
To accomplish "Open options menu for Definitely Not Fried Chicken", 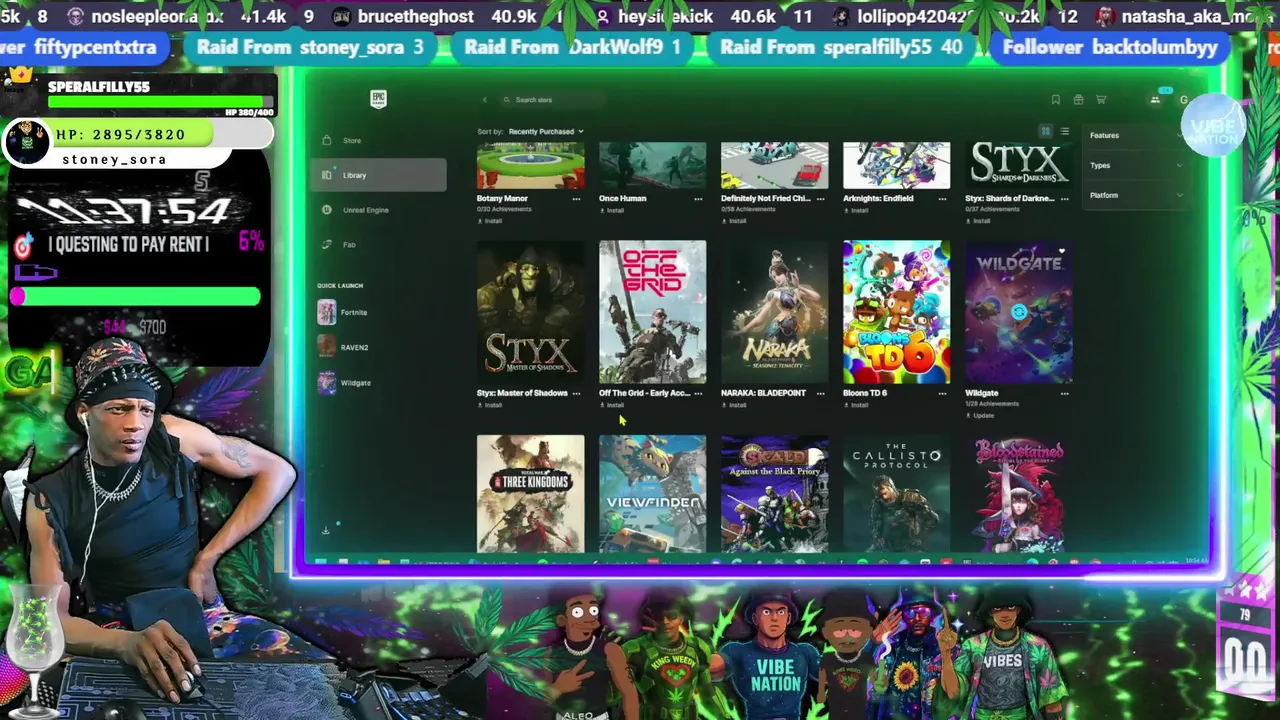I will point(820,199).
